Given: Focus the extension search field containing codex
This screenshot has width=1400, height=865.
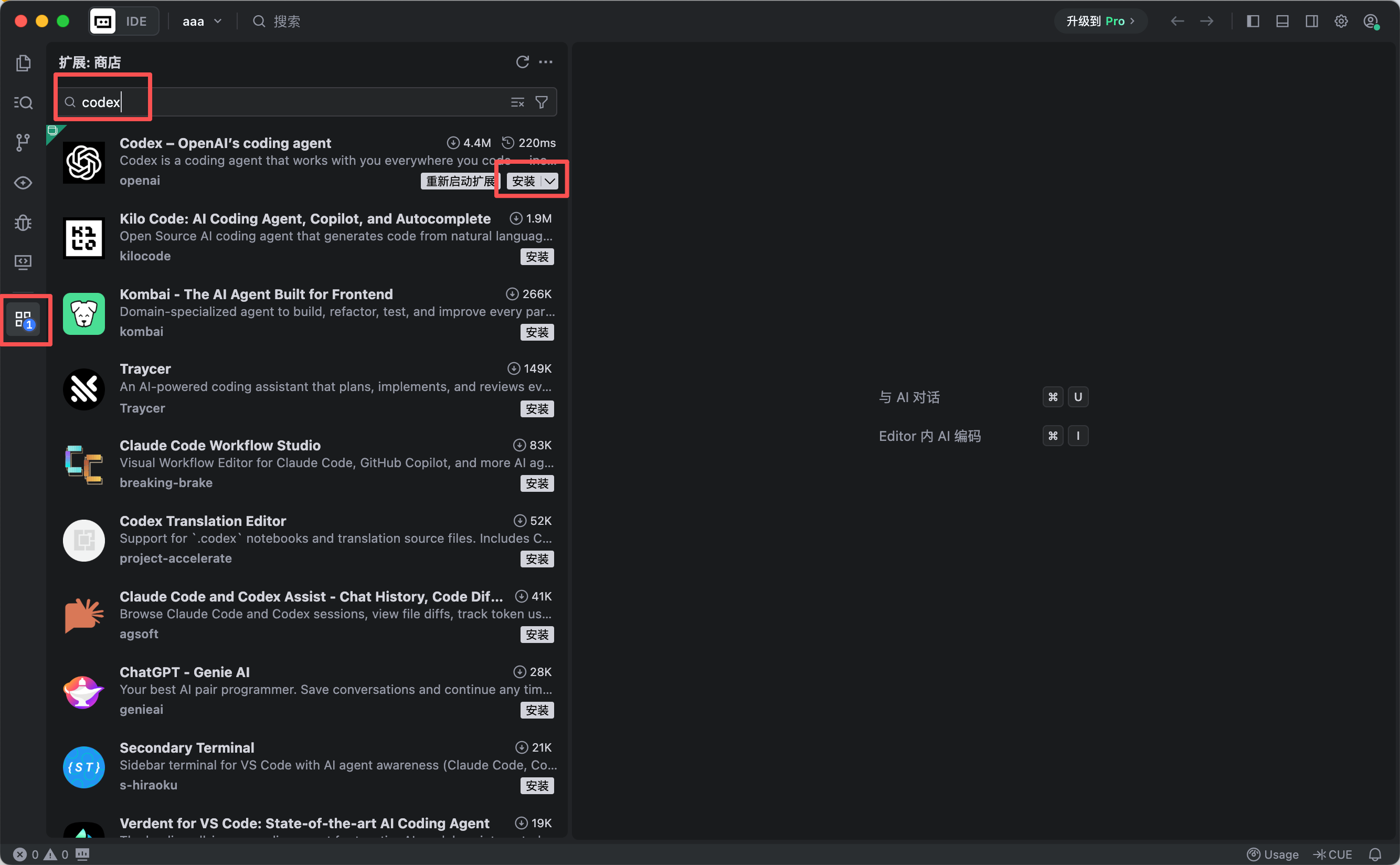Looking at the screenshot, I should pyautogui.click(x=306, y=102).
